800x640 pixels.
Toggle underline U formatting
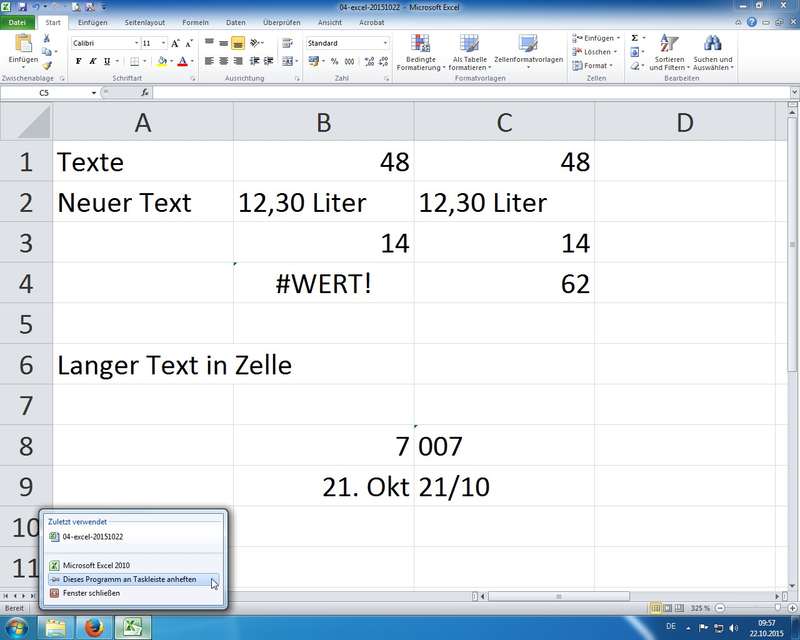click(107, 61)
